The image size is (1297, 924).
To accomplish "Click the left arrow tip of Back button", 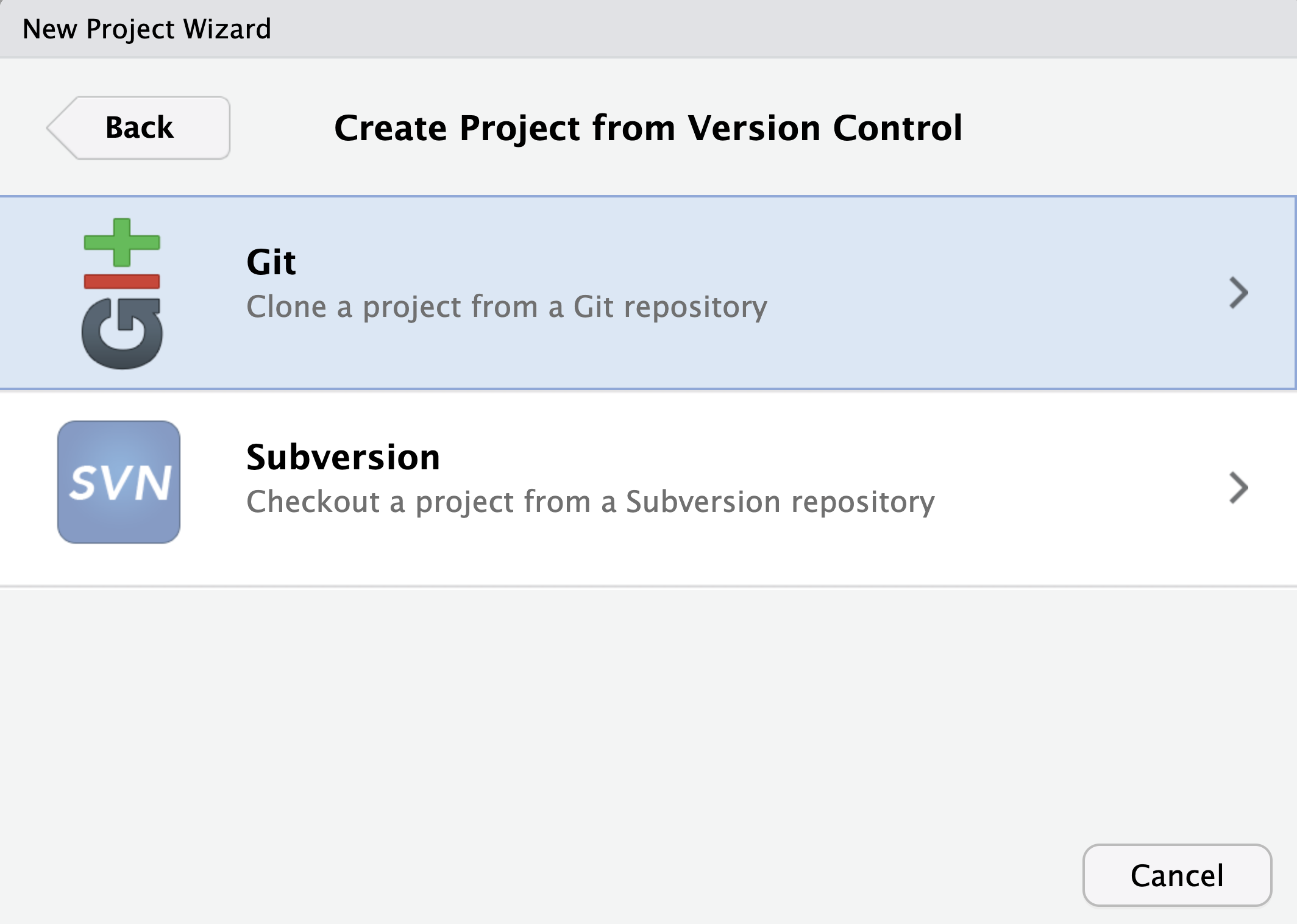I will tap(55, 128).
